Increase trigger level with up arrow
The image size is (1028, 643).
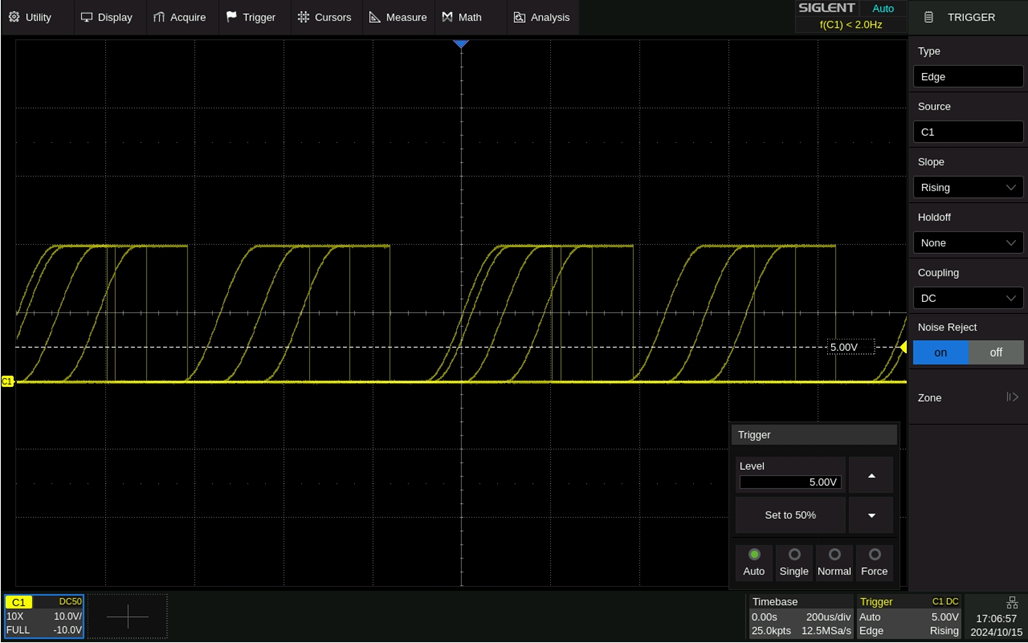(x=871, y=476)
